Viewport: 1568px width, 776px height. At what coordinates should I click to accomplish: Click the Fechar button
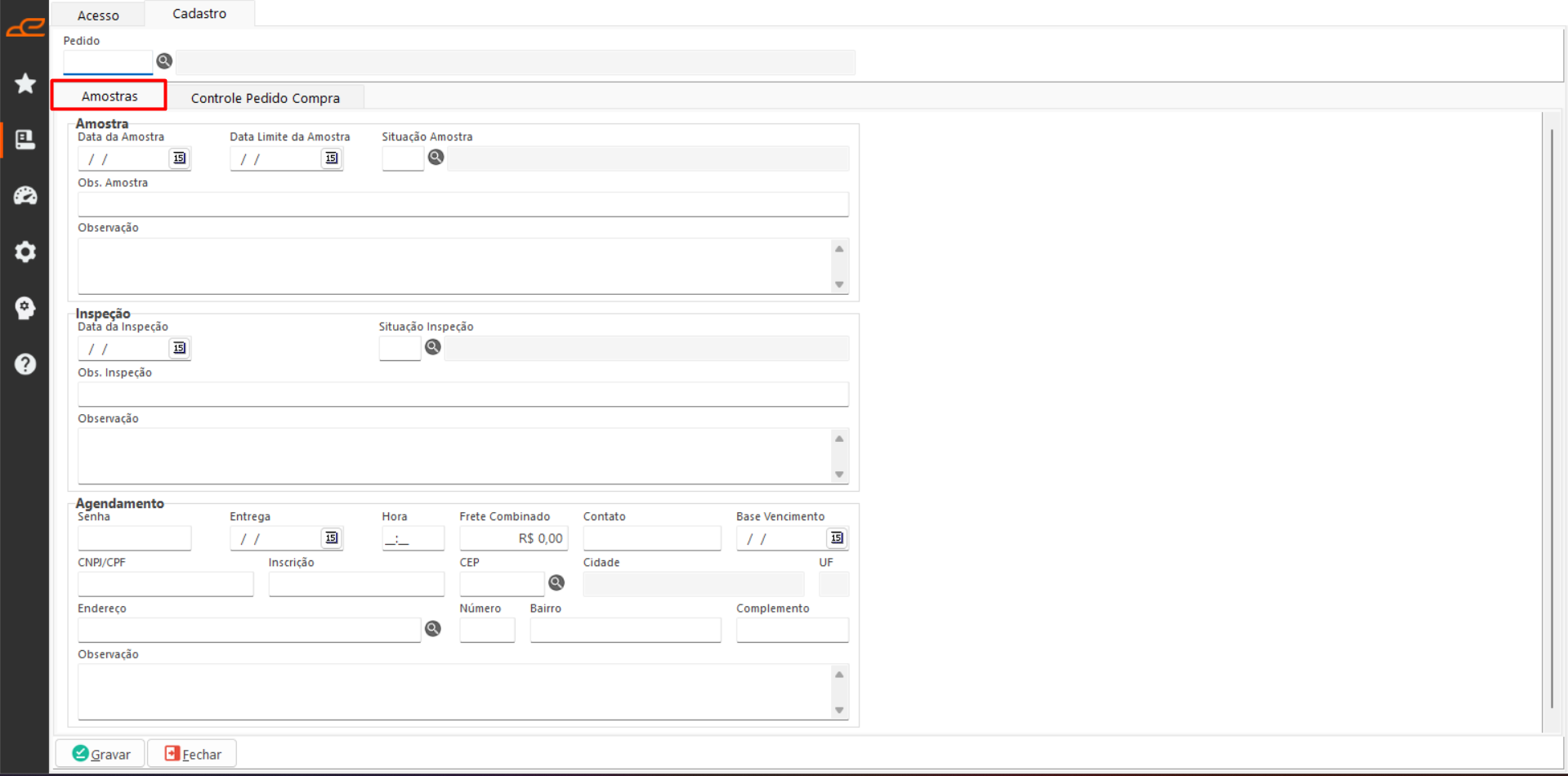pos(193,754)
